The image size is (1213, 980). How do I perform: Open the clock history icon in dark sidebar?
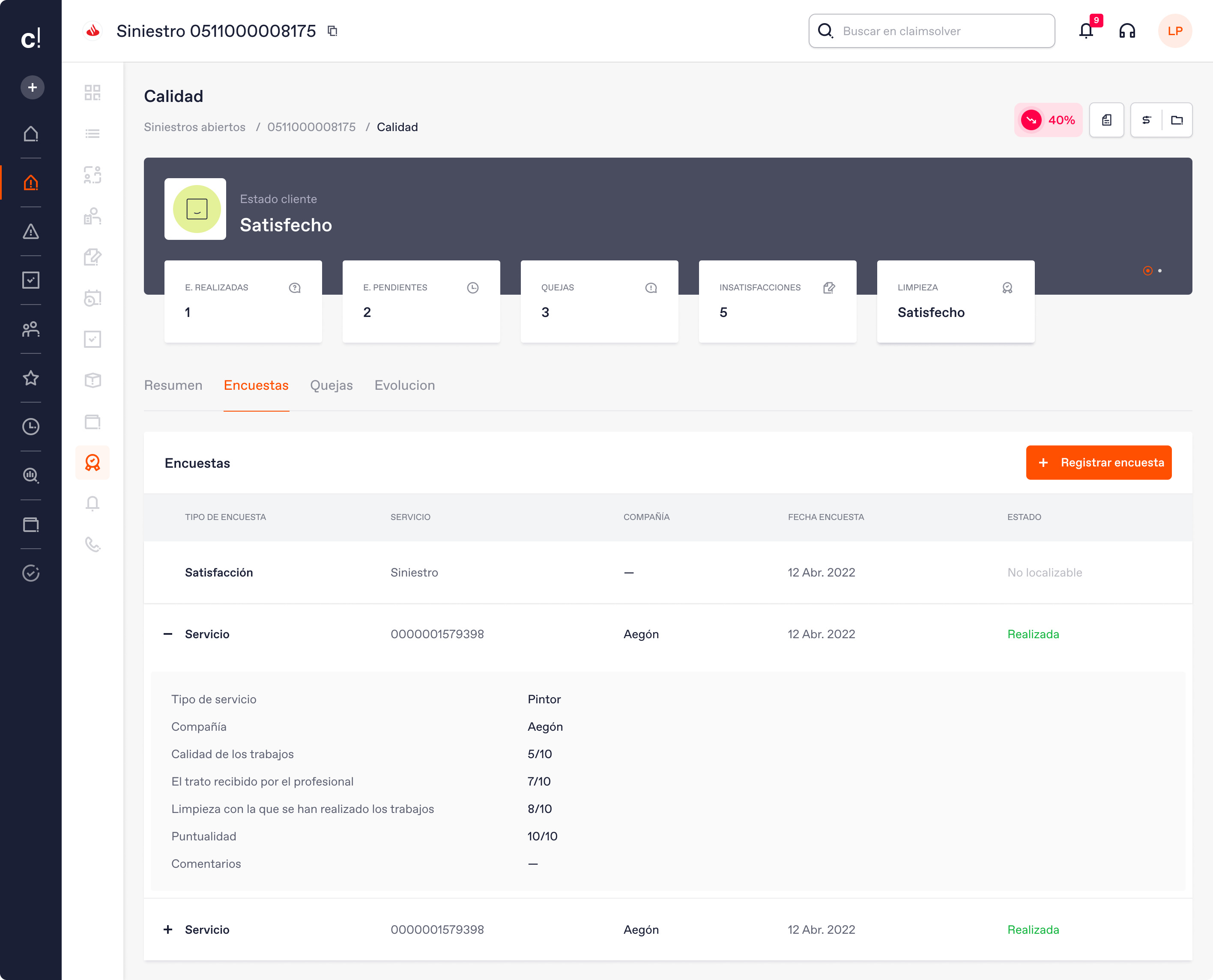(x=31, y=427)
